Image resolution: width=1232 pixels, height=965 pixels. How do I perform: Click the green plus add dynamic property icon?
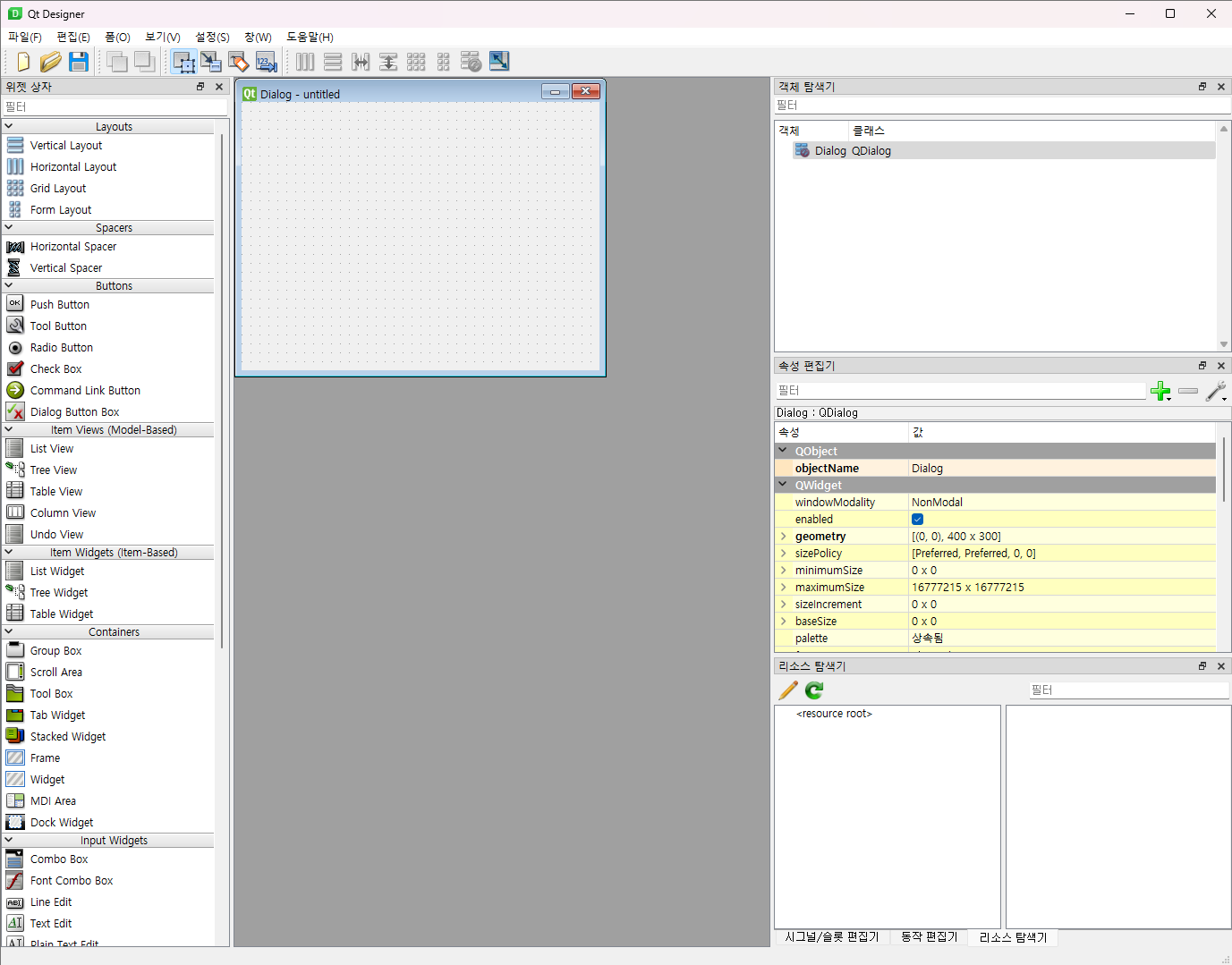coord(1160,391)
